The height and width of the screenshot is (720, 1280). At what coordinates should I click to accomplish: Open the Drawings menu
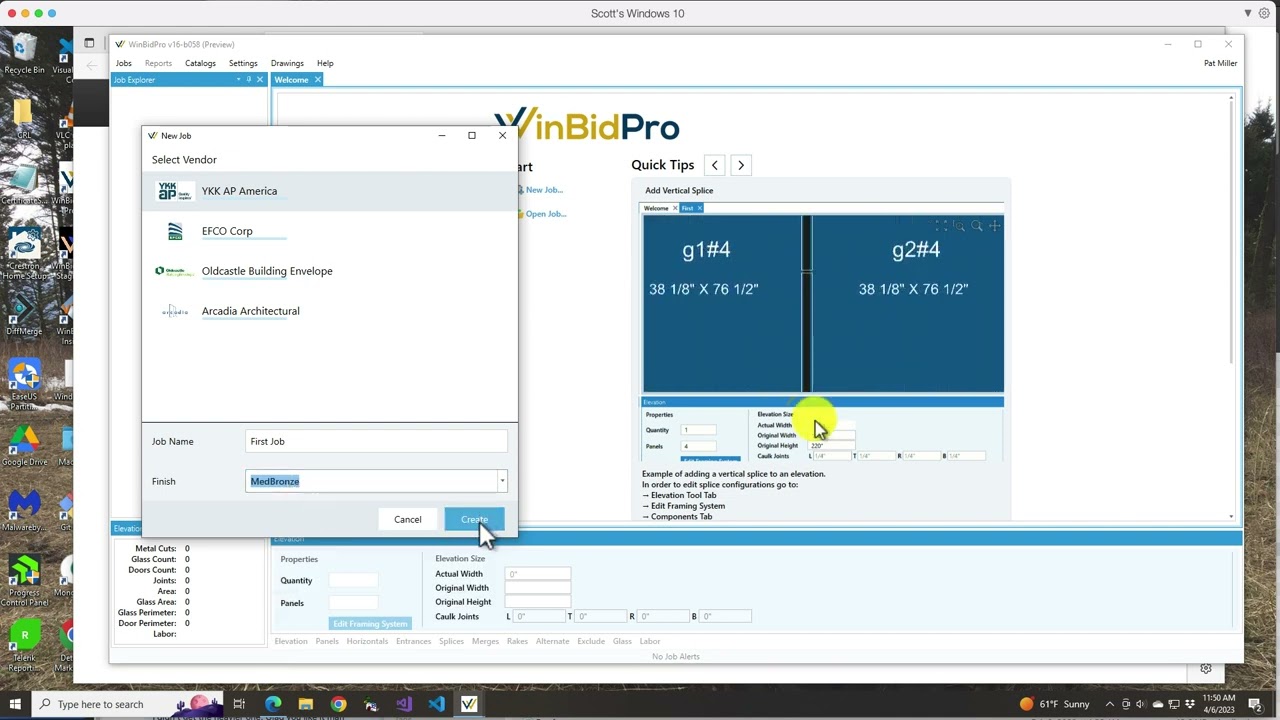[x=287, y=63]
